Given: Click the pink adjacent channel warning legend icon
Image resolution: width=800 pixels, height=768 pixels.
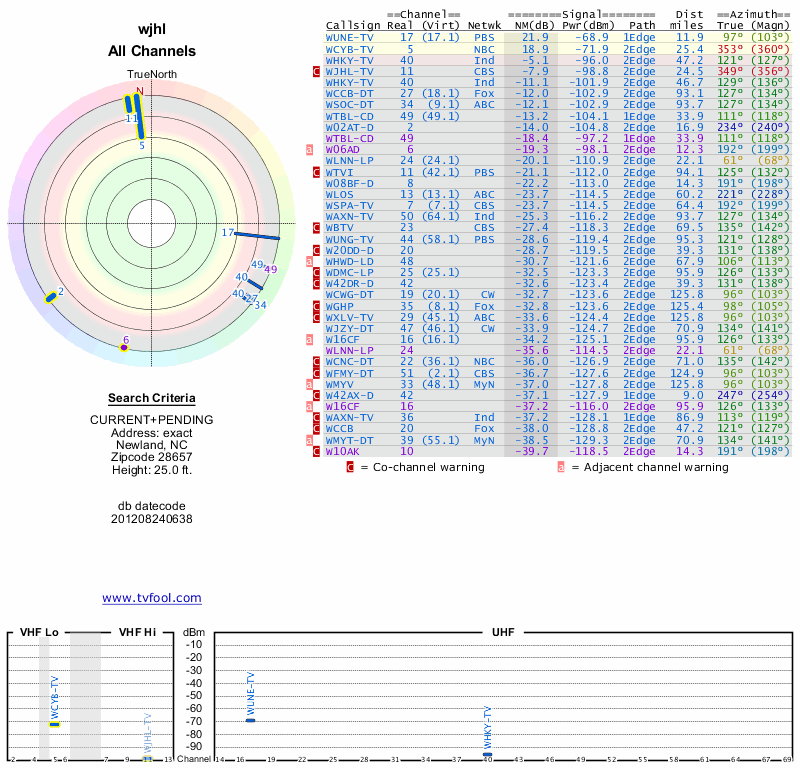Looking at the screenshot, I should point(562,467).
